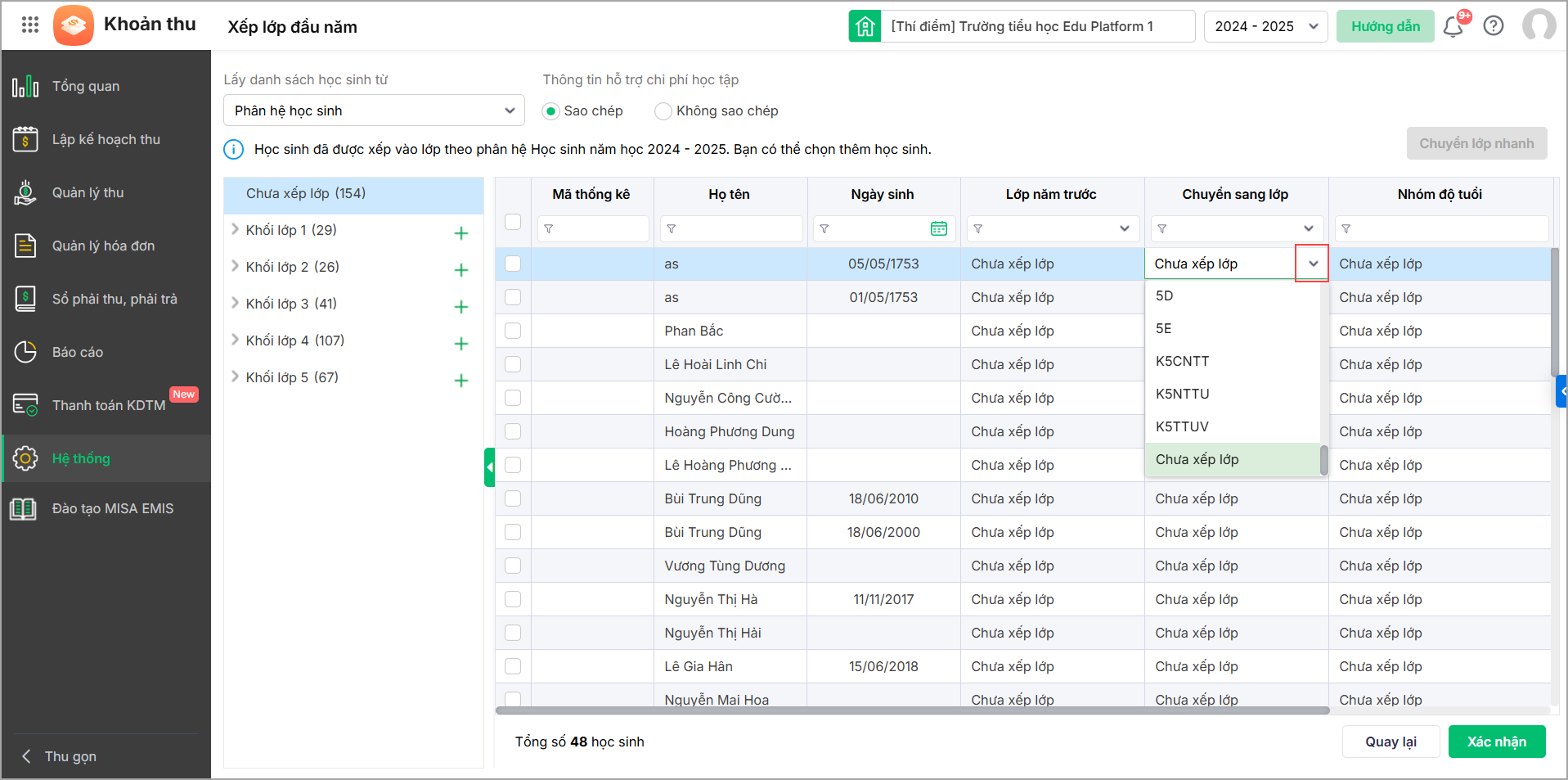Open Báo cáo in the sidebar menu

(78, 352)
